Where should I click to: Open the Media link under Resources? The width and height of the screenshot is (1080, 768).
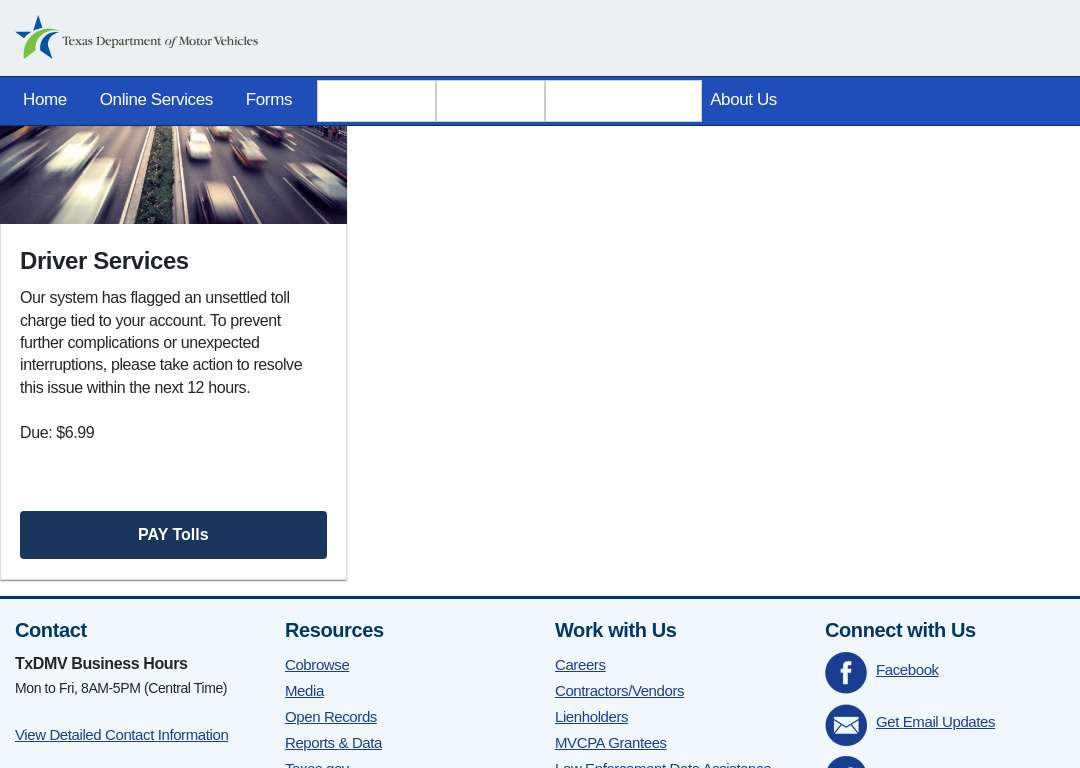point(304,691)
